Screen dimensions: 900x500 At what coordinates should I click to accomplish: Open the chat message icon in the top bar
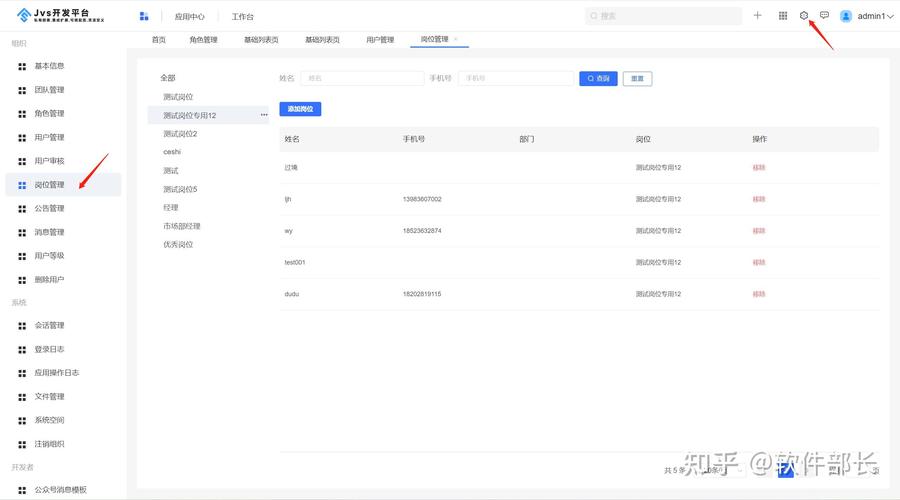[x=824, y=15]
